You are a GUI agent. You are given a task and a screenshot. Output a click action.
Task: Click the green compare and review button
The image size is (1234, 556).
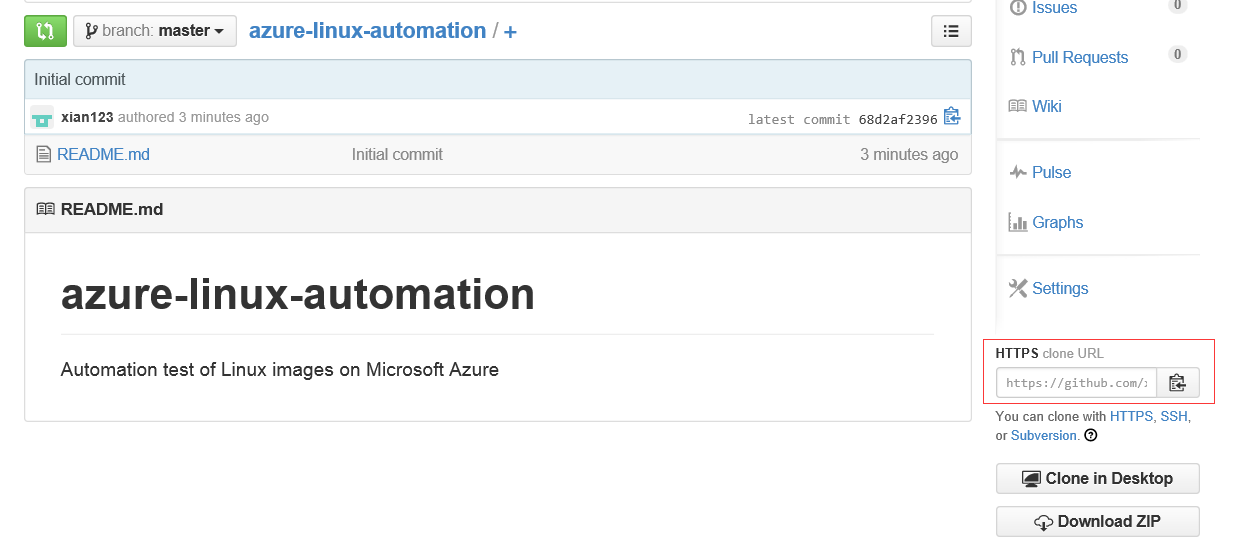click(45, 31)
